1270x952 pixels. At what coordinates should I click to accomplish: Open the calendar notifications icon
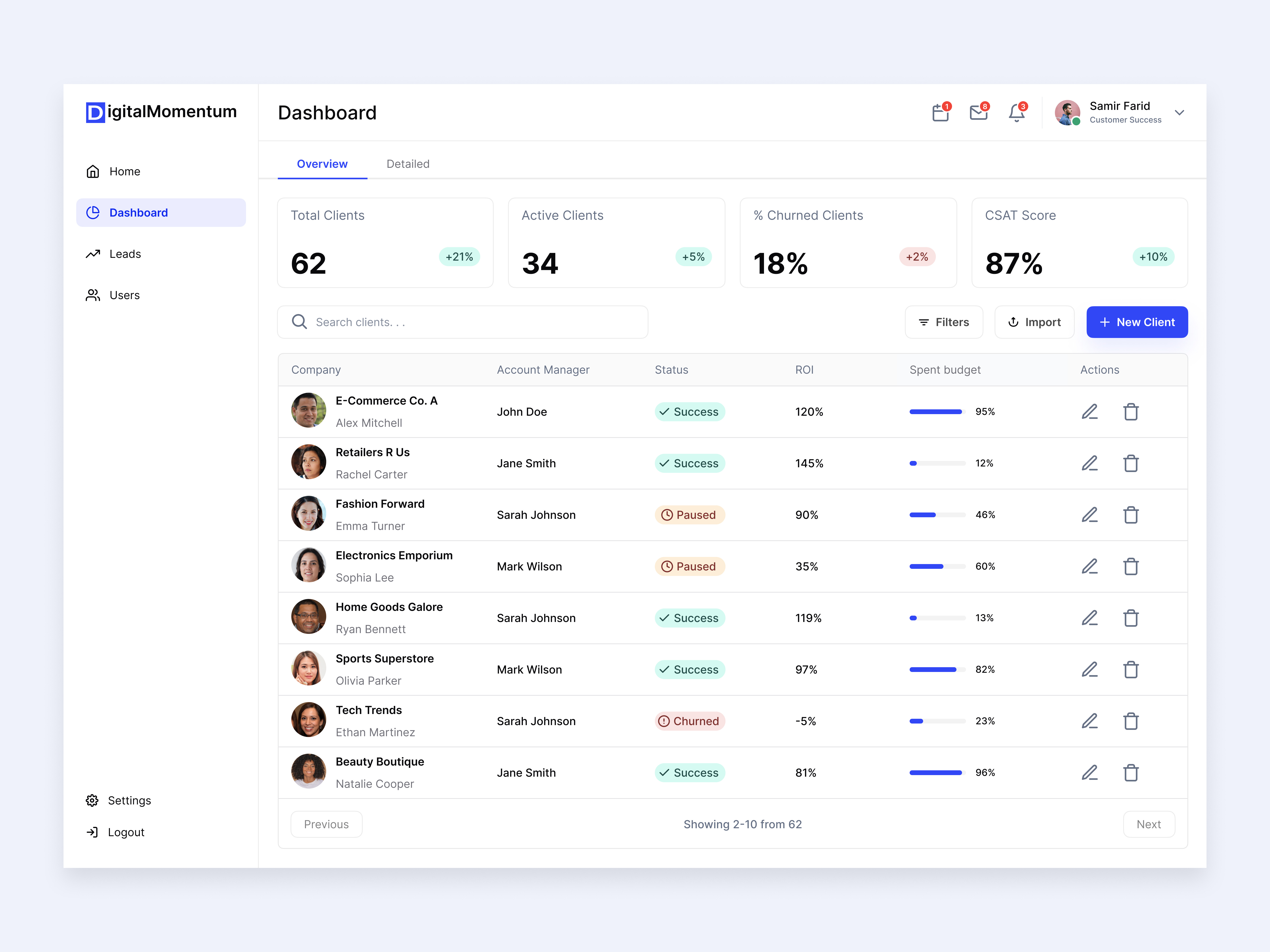940,112
